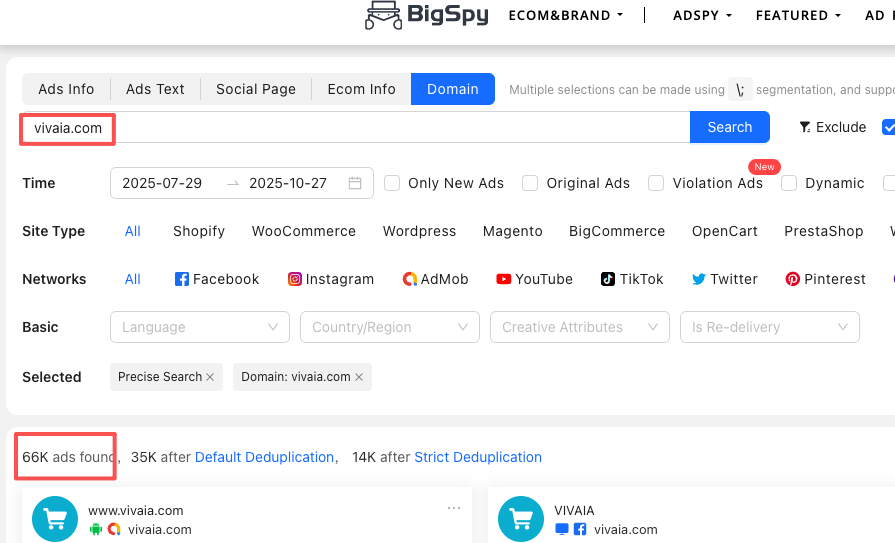The width and height of the screenshot is (895, 543).
Task: Enable the Dynamic checkbox
Action: [789, 183]
